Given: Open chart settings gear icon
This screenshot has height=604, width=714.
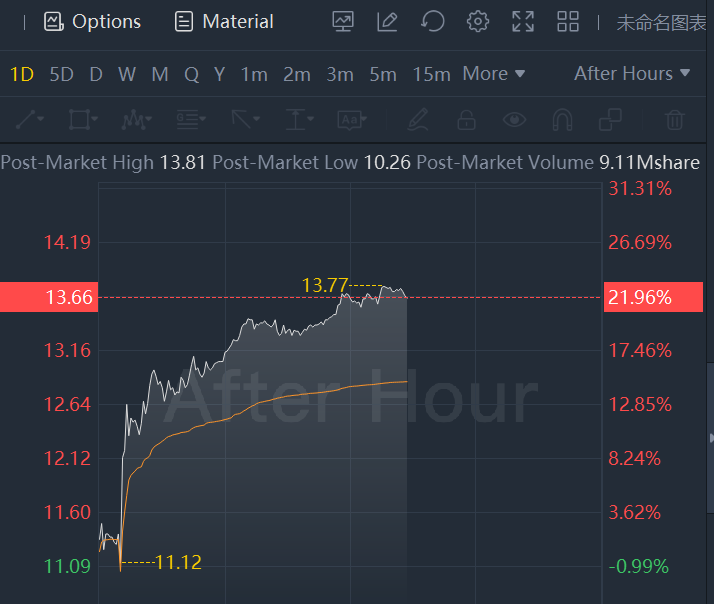Looking at the screenshot, I should tap(478, 21).
